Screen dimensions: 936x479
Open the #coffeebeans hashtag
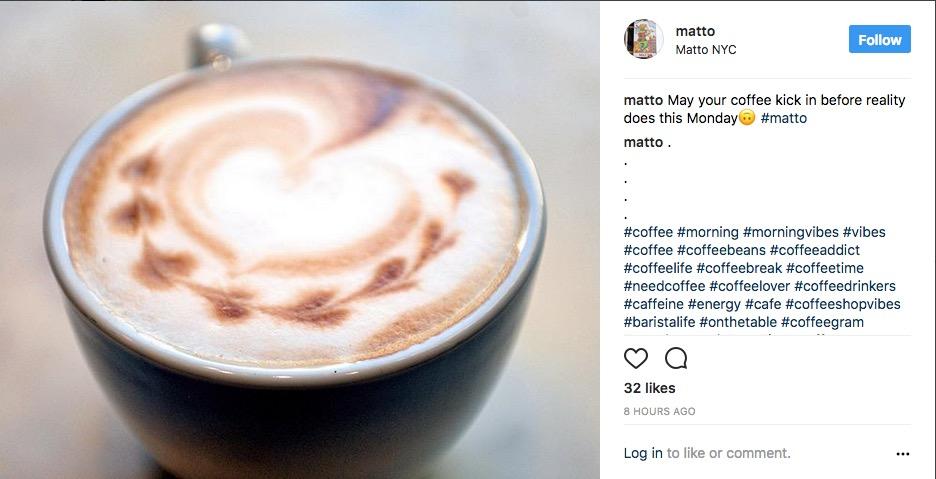tap(721, 250)
